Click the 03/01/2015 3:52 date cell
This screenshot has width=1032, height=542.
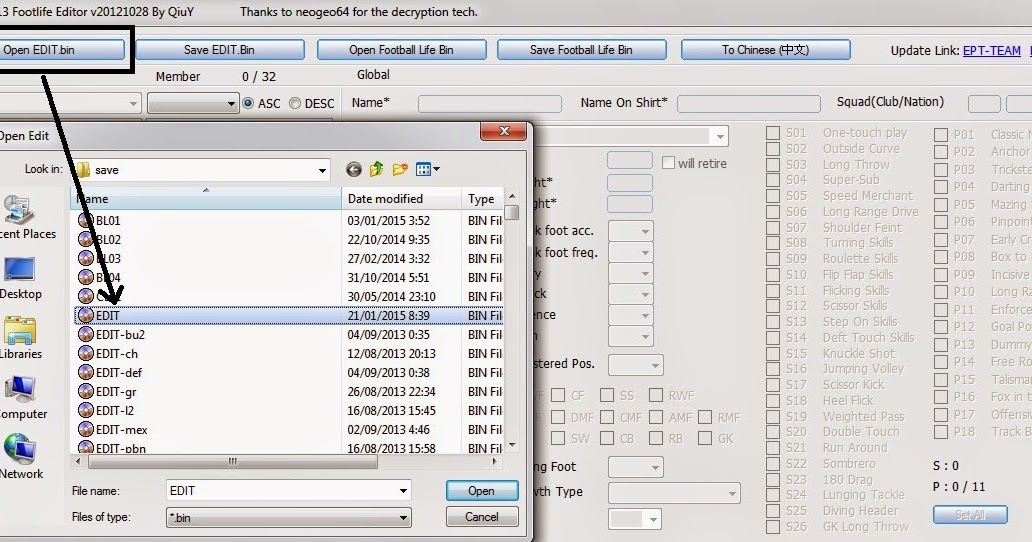(x=389, y=220)
